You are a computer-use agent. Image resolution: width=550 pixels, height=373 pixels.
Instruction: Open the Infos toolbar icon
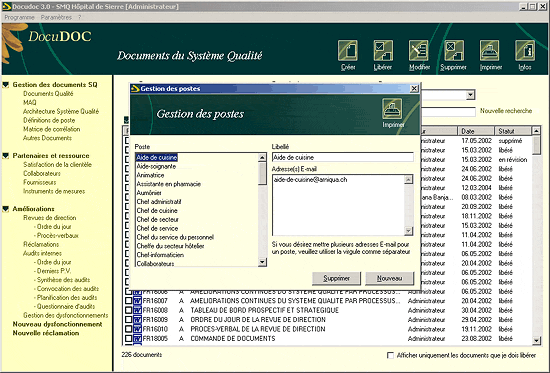[x=525, y=51]
